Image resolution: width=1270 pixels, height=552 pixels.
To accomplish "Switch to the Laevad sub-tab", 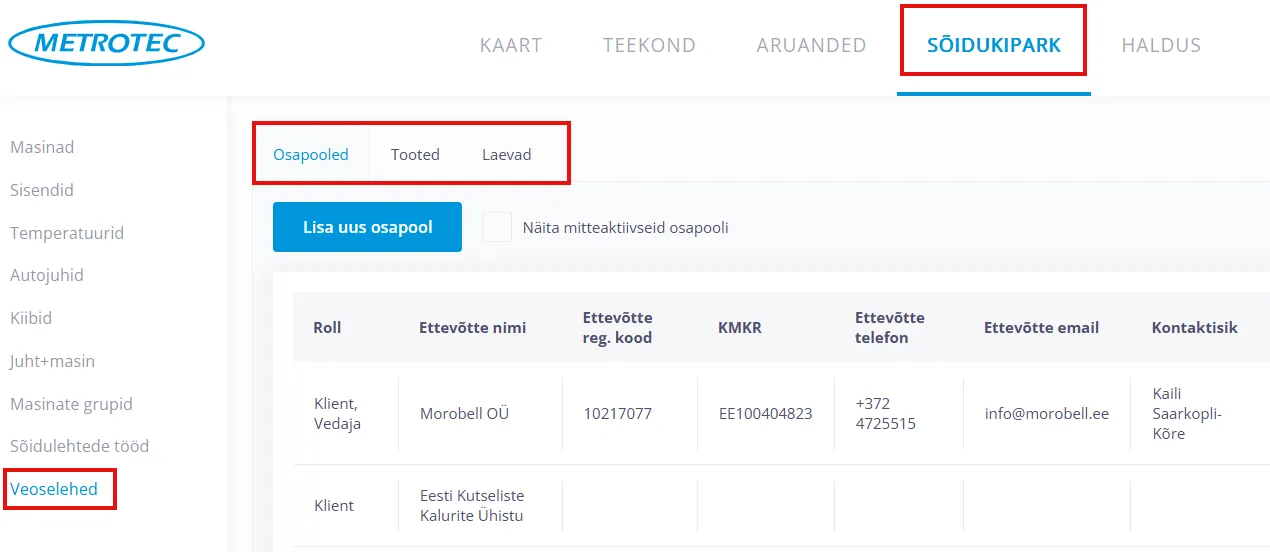I will point(507,155).
